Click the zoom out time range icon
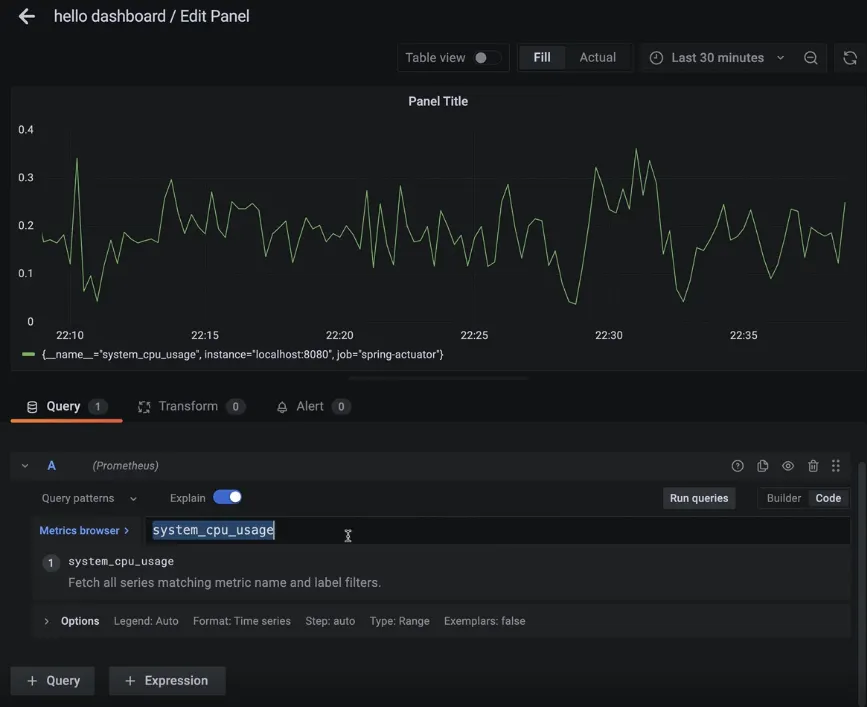The height and width of the screenshot is (707, 867). [x=811, y=58]
